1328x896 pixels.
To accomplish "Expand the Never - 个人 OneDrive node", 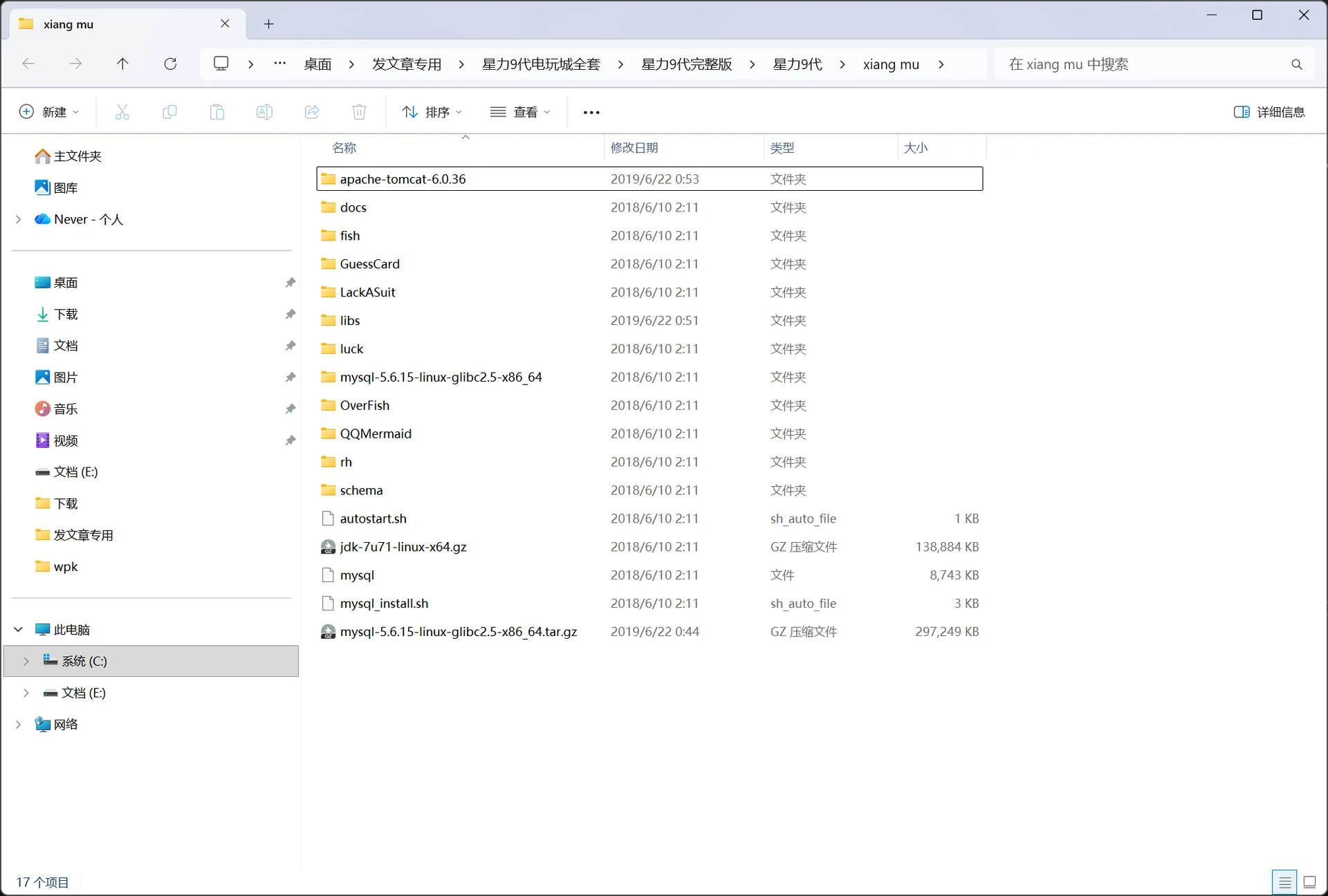I will pos(19,220).
